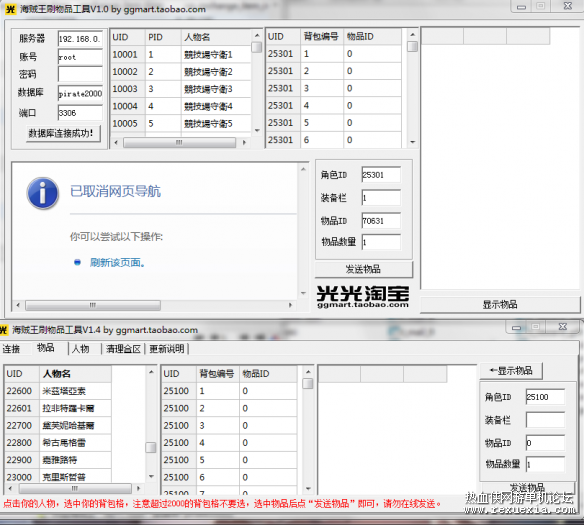
Task: Click the 显示物品 button in top window
Action: click(500, 305)
